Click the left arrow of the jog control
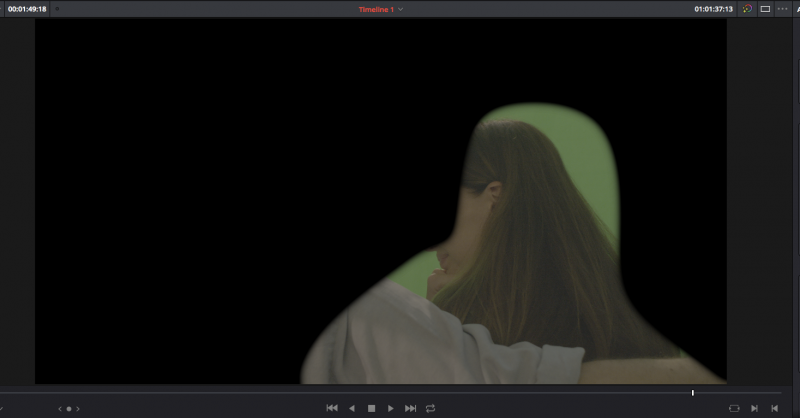 click(x=59, y=408)
